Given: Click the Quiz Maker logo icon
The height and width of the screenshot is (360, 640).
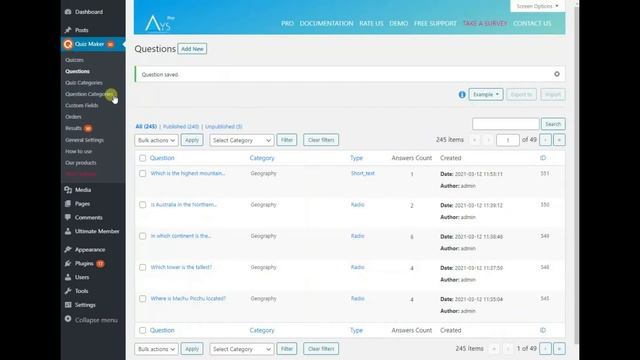Looking at the screenshot, I should (68, 44).
